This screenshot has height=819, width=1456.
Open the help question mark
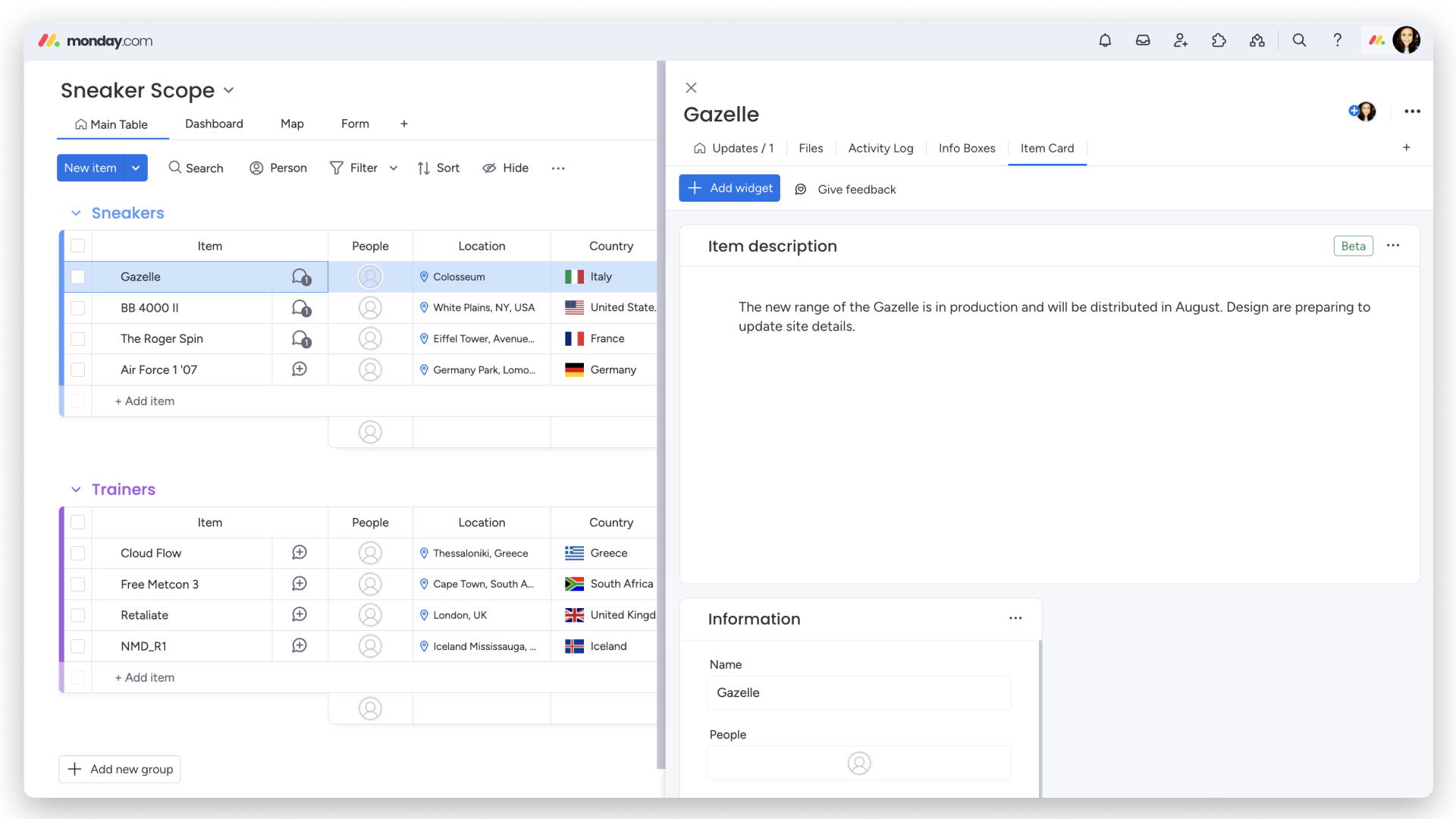1338,41
